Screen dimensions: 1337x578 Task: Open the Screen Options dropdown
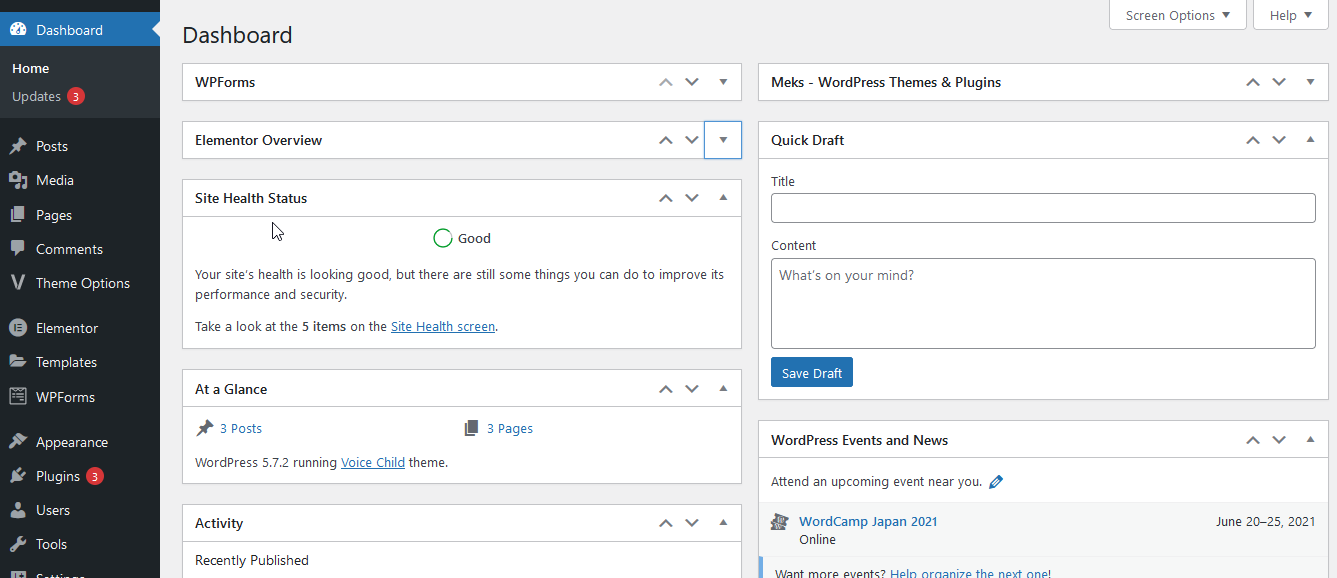(1177, 15)
